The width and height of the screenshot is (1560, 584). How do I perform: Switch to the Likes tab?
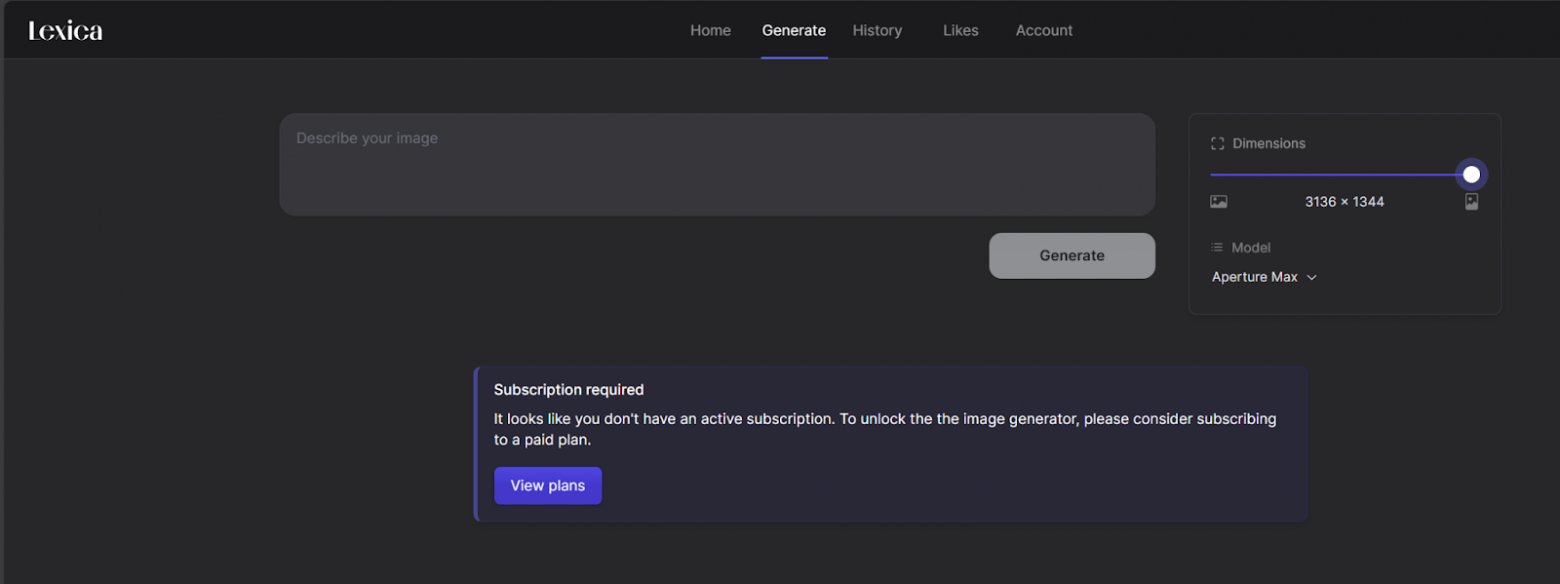point(960,31)
